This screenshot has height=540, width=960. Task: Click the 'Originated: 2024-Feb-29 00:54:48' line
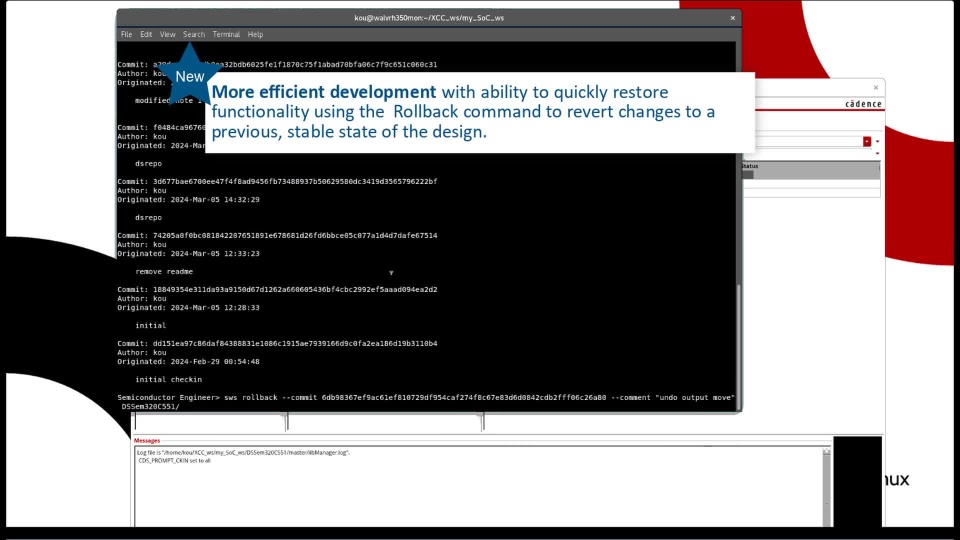[189, 362]
